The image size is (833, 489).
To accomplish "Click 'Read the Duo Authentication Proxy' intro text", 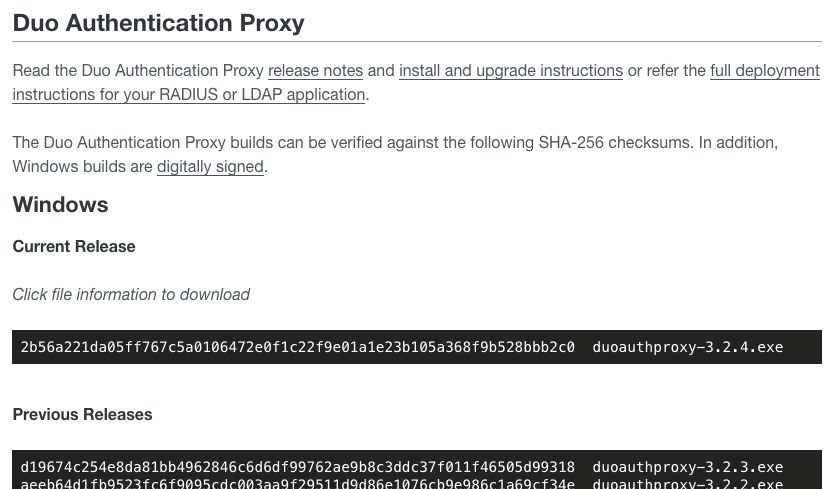I will pyautogui.click(x=138, y=71).
